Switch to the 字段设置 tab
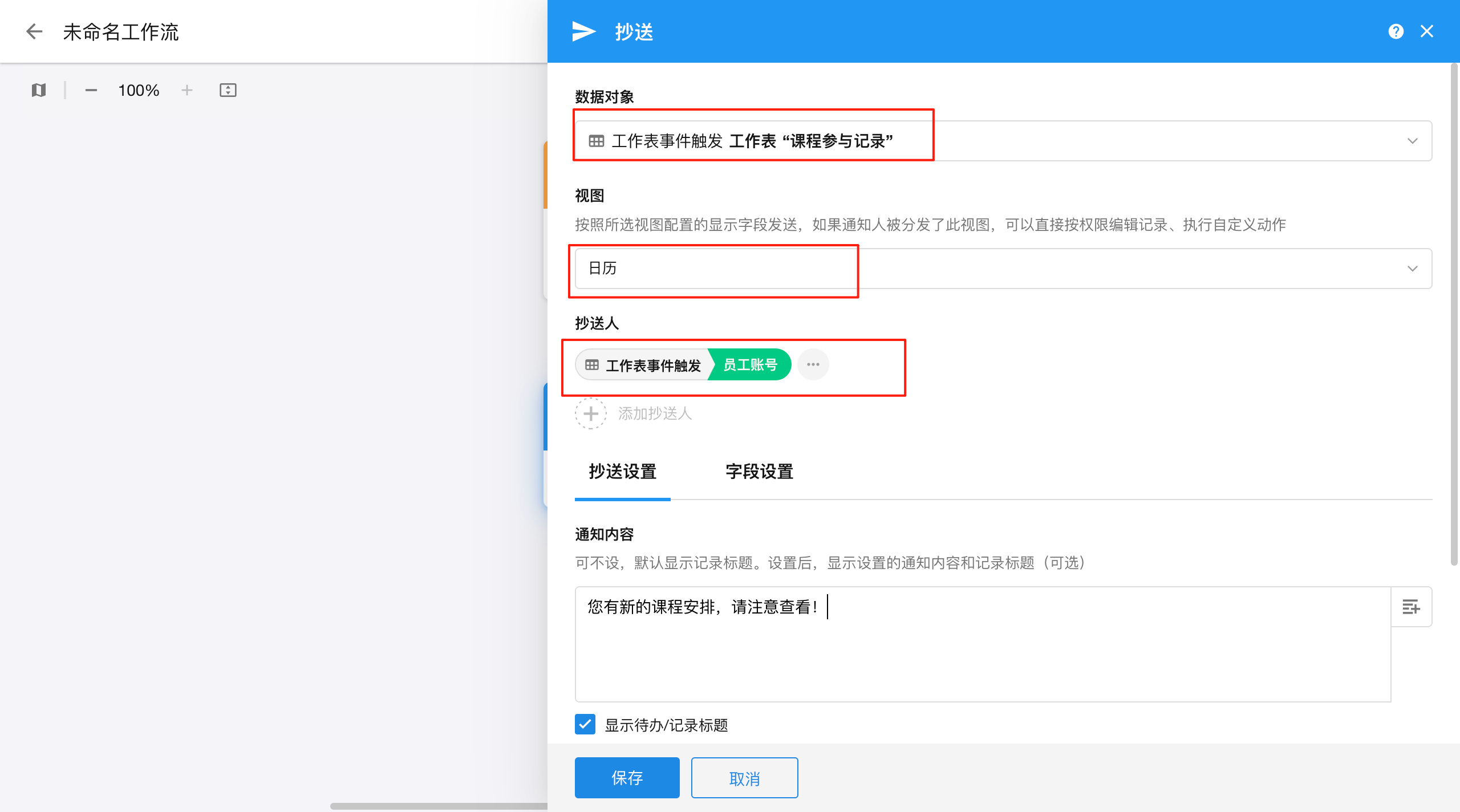Viewport: 1460px width, 812px height. tap(759, 472)
